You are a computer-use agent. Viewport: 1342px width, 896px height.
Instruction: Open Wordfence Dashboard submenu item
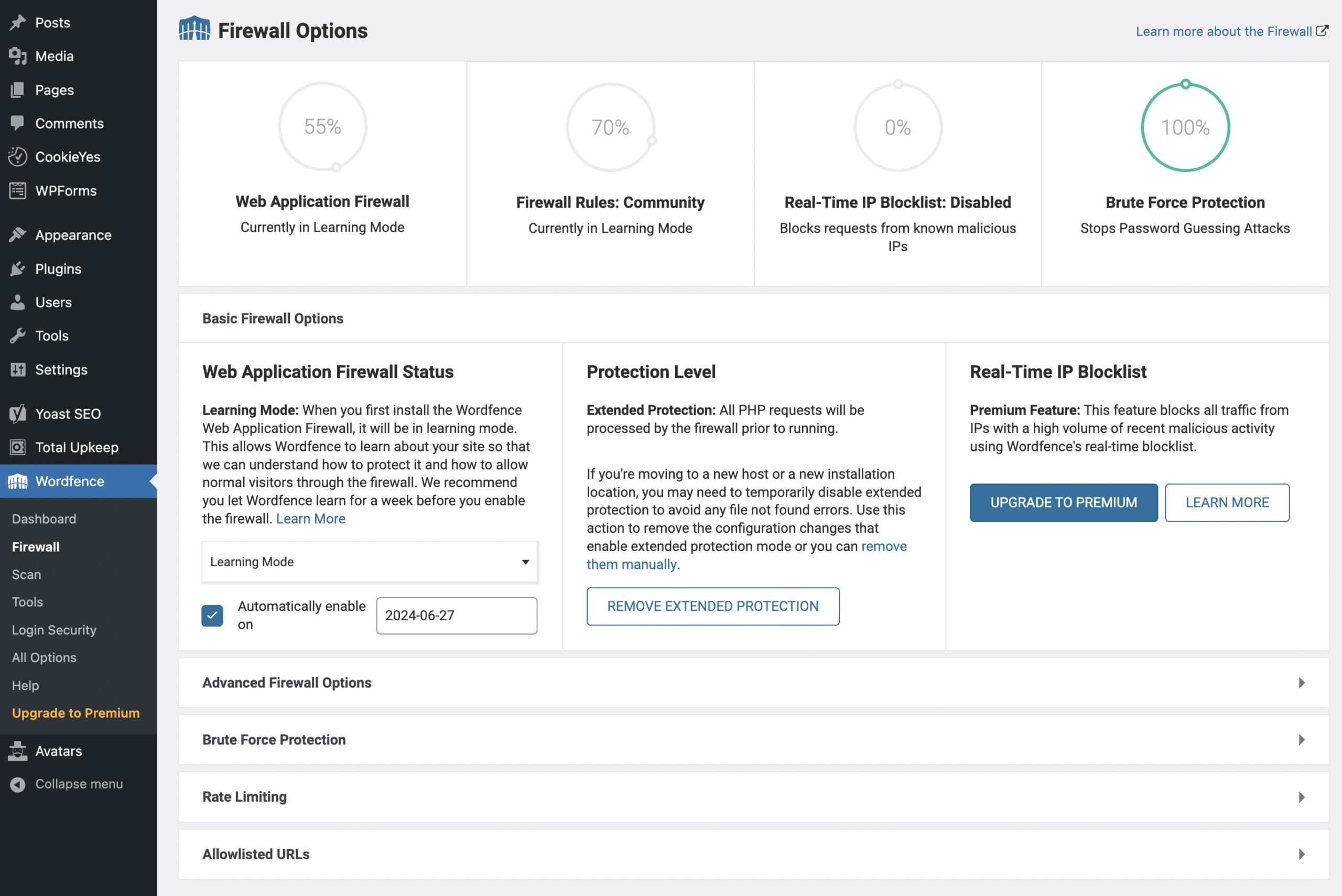pyautogui.click(x=44, y=519)
